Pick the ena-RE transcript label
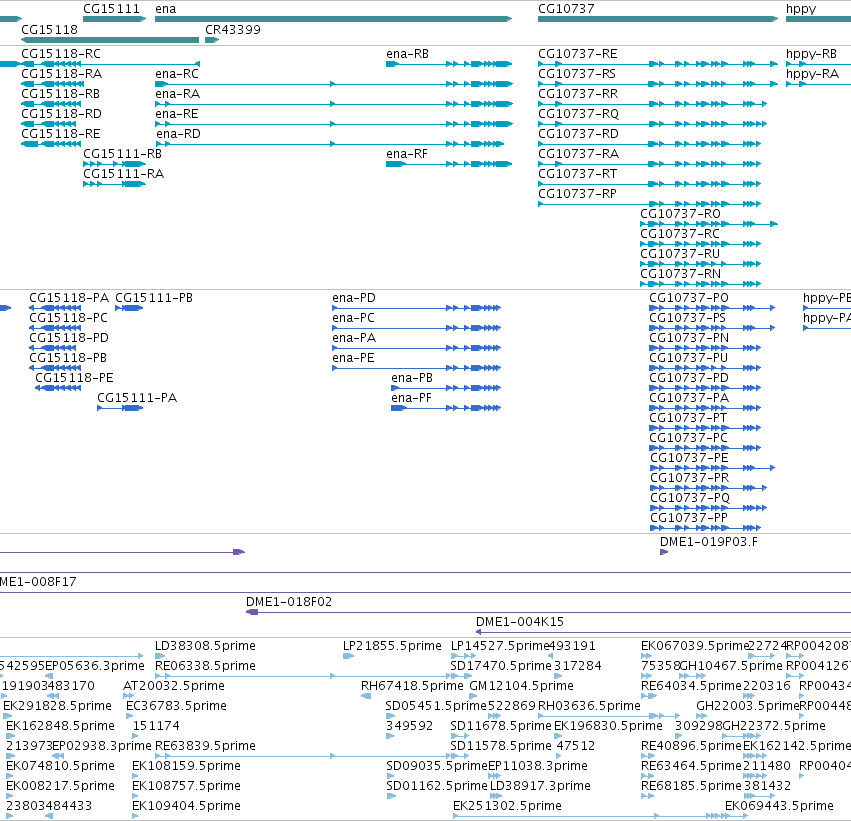Viewport: 851px width, 821px height. click(177, 114)
